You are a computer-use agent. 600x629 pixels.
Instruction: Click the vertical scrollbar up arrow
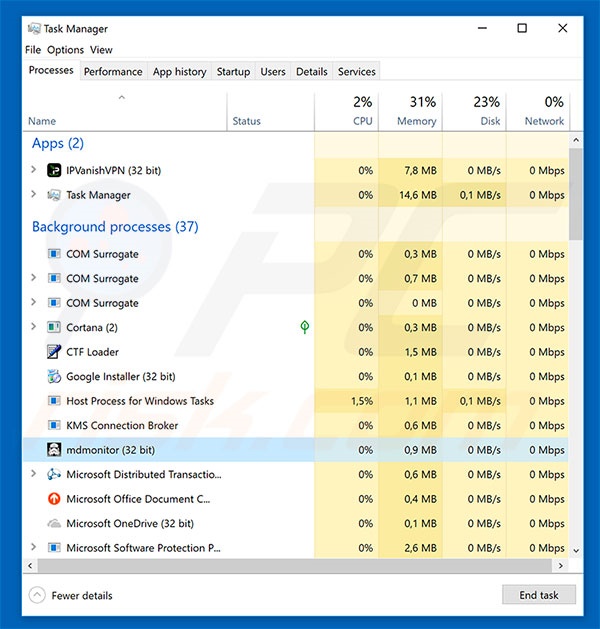point(576,140)
